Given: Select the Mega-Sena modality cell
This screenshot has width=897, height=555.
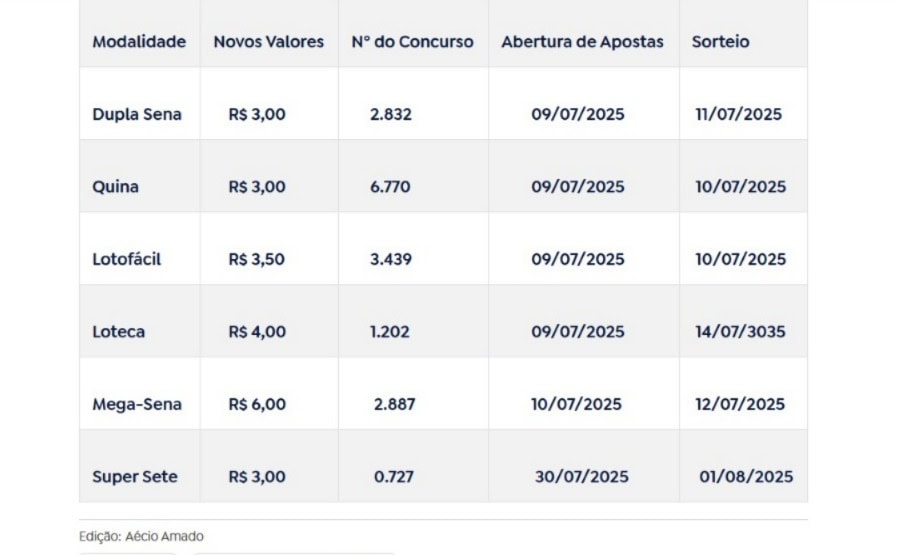Looking at the screenshot, I should (x=137, y=405).
